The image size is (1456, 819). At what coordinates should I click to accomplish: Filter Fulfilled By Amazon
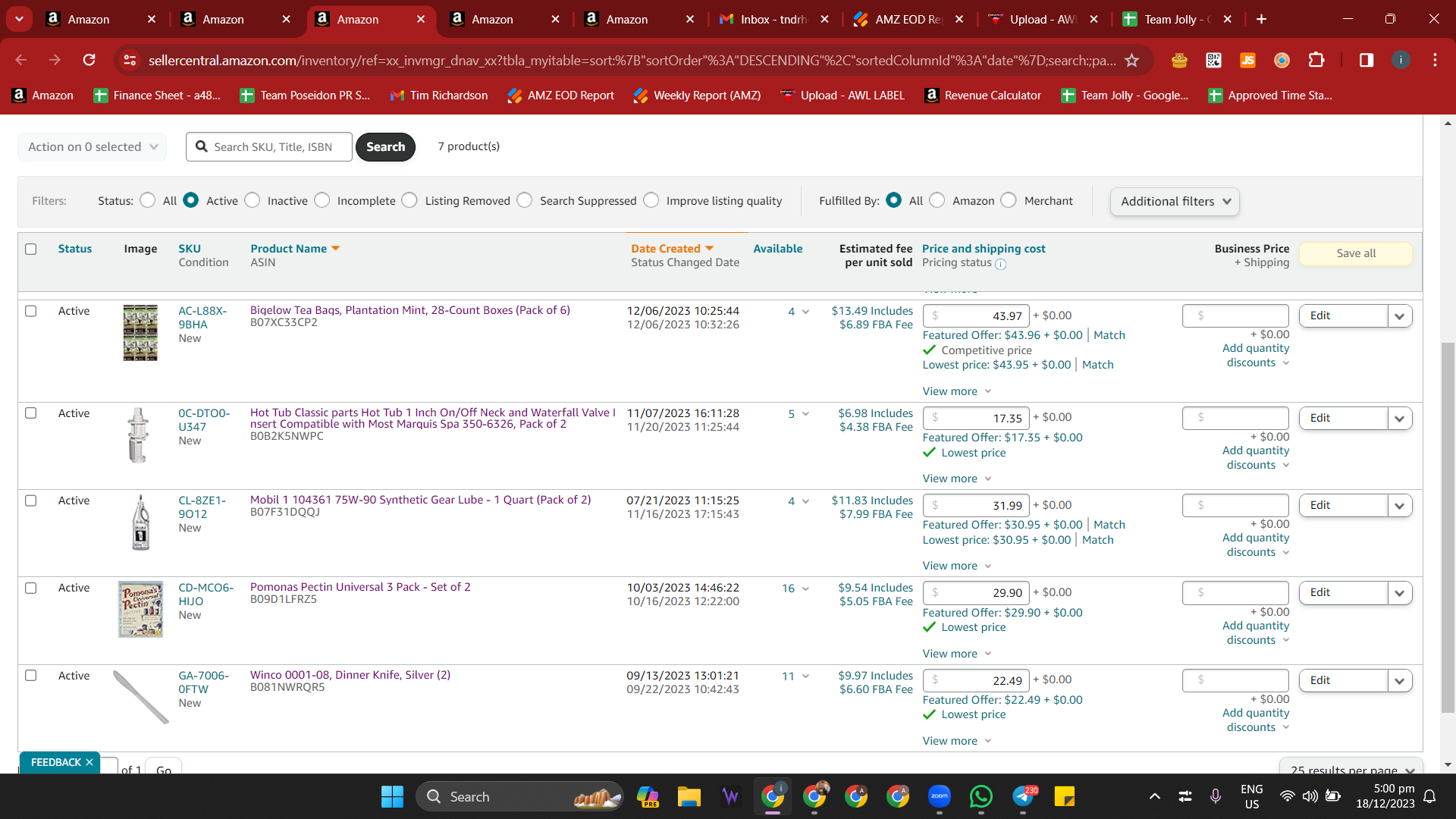tap(937, 200)
